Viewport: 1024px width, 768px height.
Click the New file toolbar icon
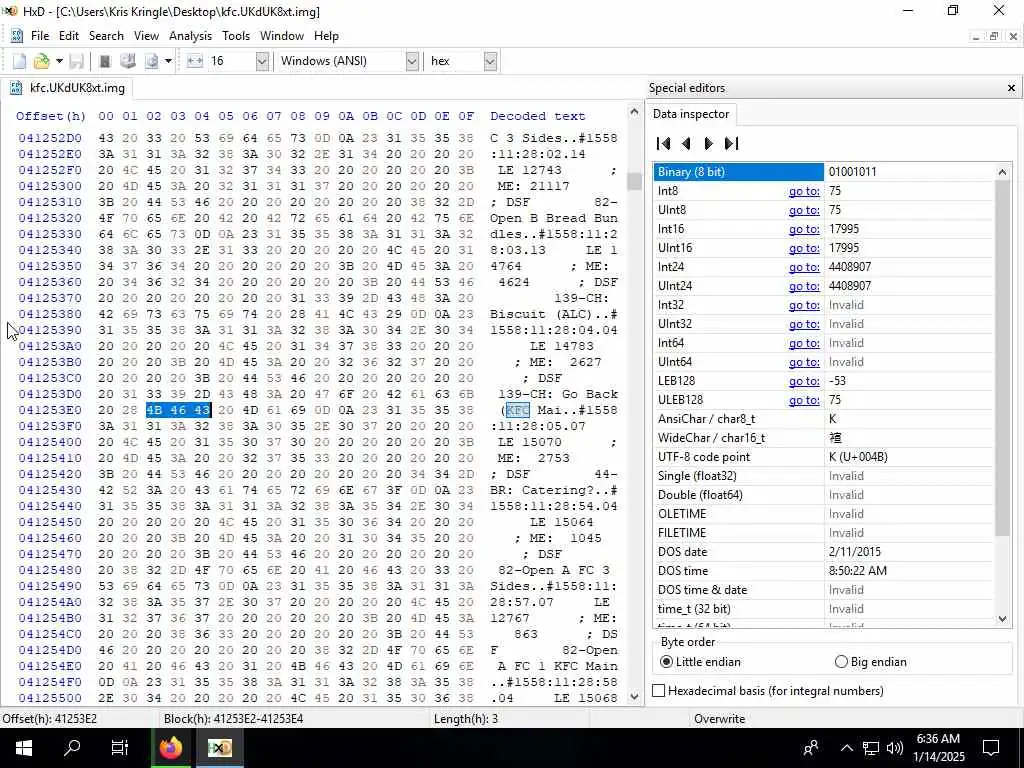coord(20,61)
